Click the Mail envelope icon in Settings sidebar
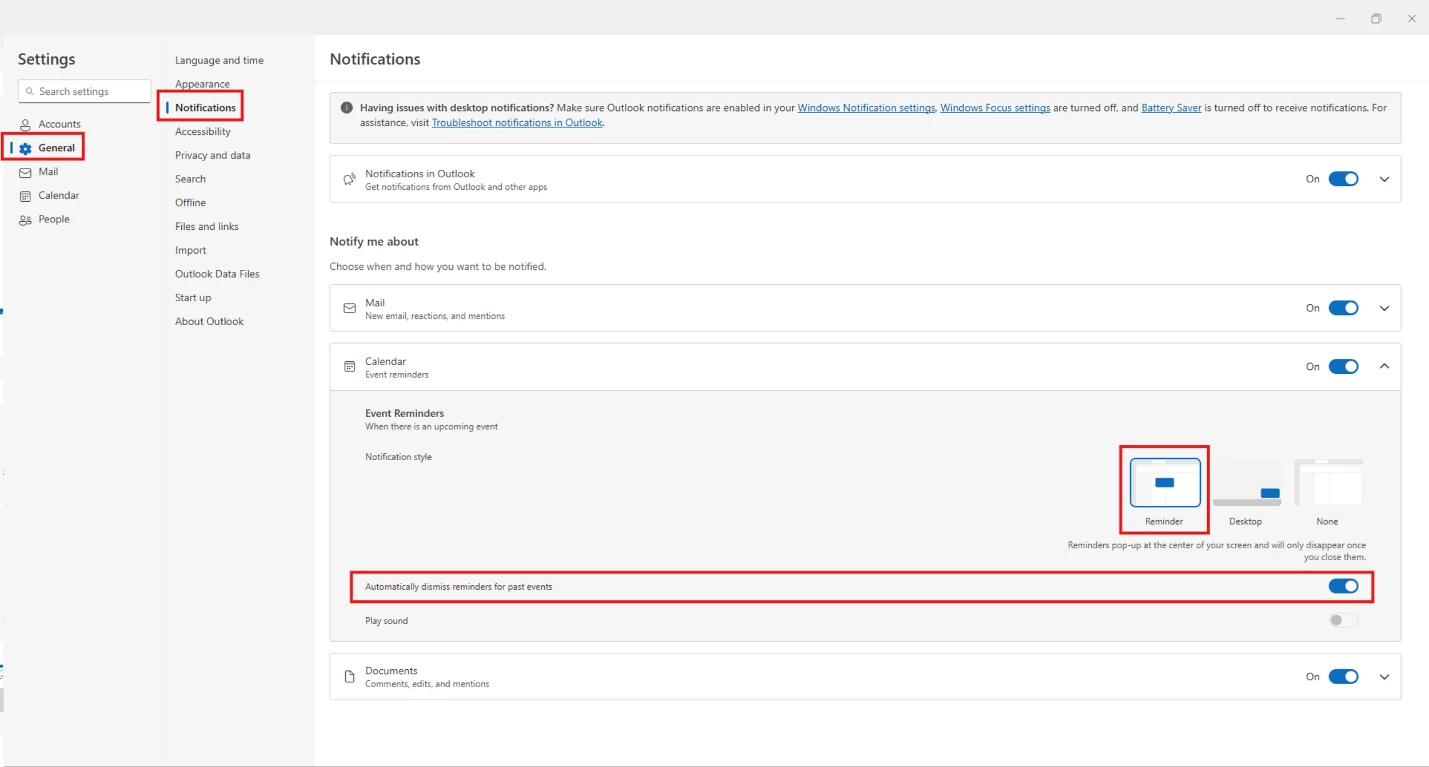The width and height of the screenshot is (1429, 767). pos(26,172)
